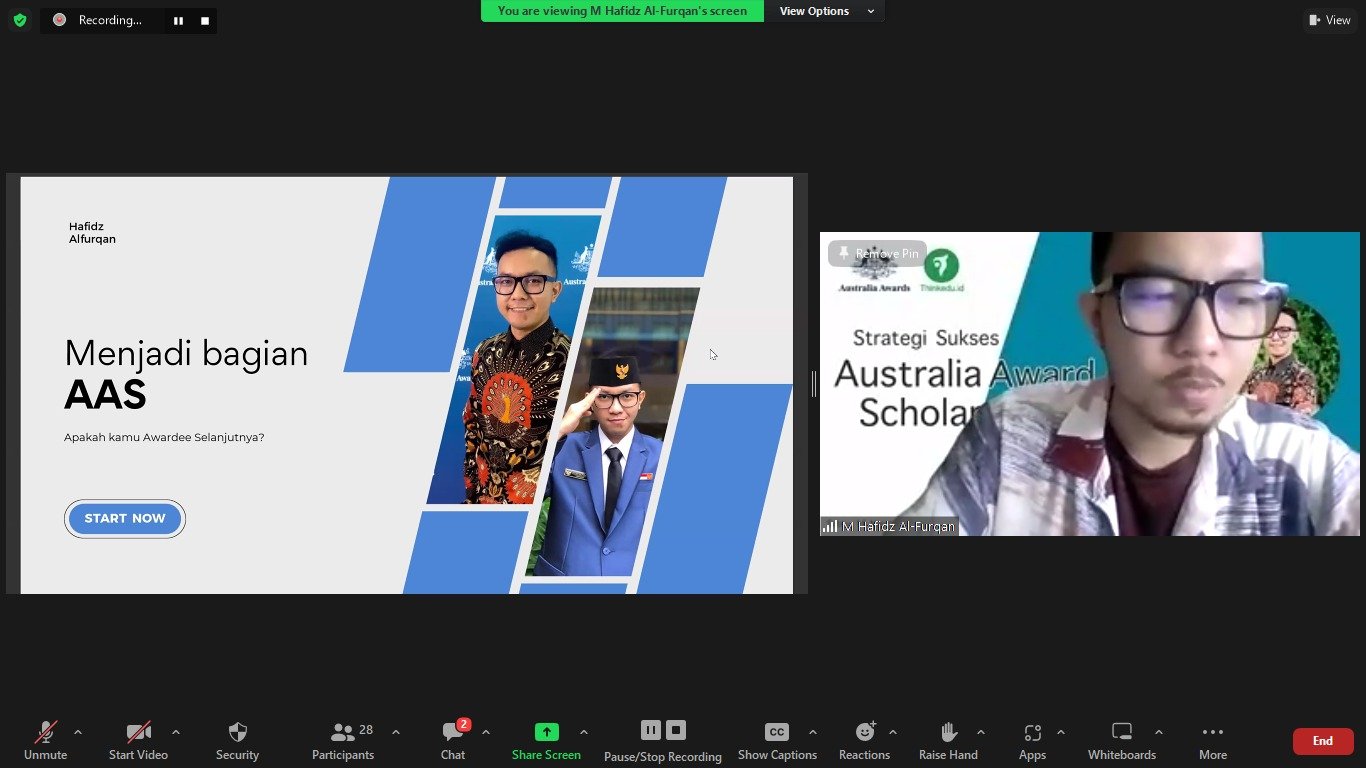Click Remove Pin on the speaker video

tap(878, 254)
